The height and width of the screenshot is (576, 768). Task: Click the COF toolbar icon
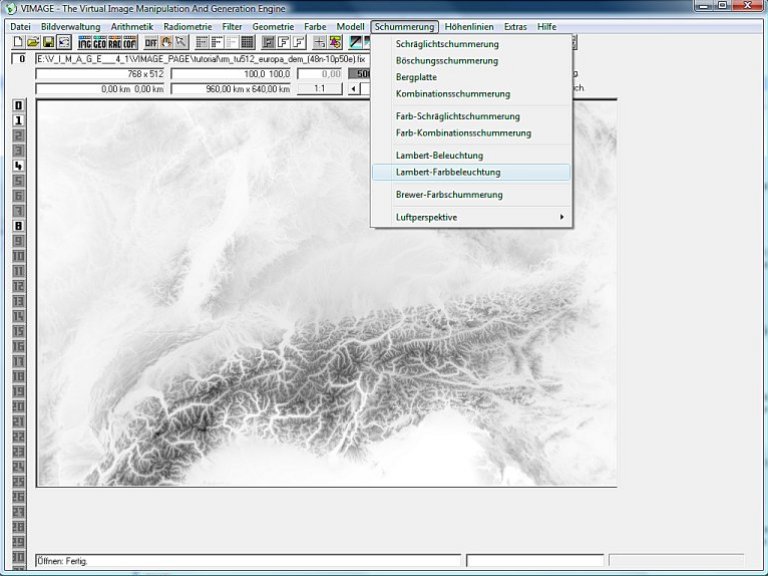point(128,42)
